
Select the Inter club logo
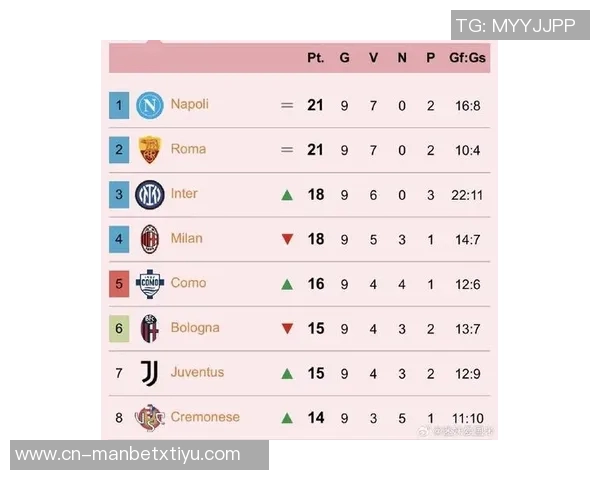tap(150, 194)
